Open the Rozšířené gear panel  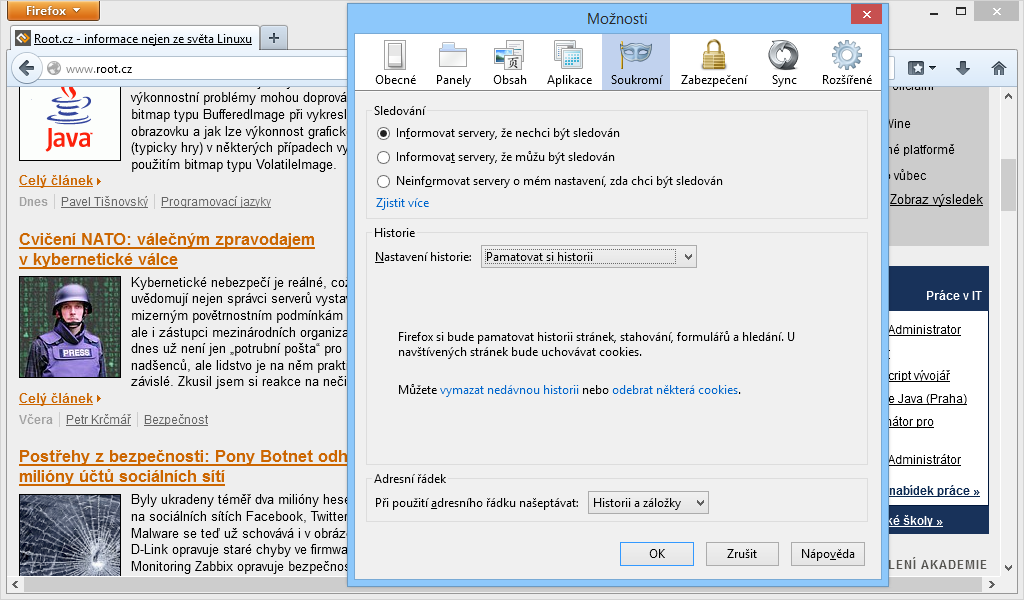click(846, 60)
